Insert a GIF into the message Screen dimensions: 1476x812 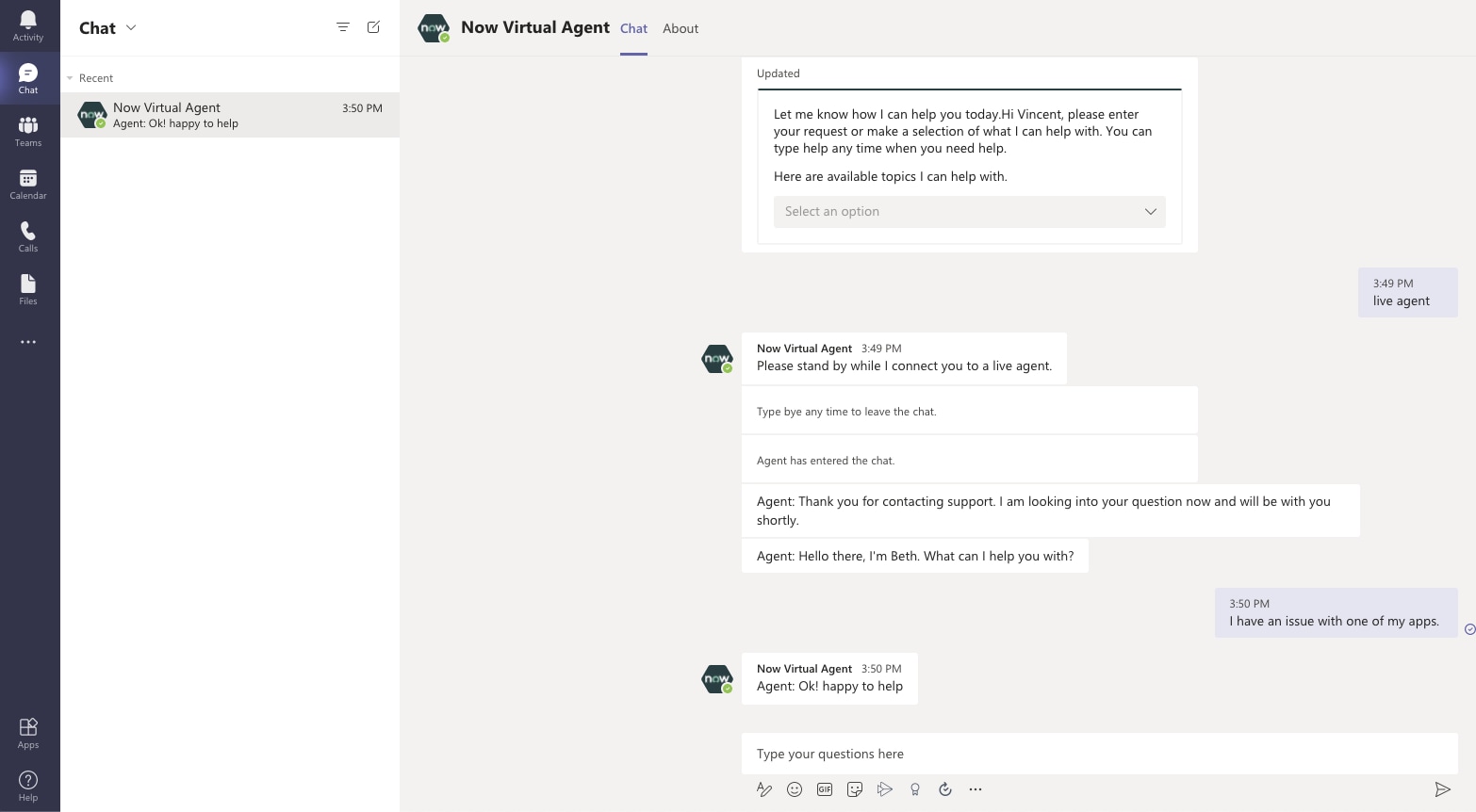(x=825, y=789)
